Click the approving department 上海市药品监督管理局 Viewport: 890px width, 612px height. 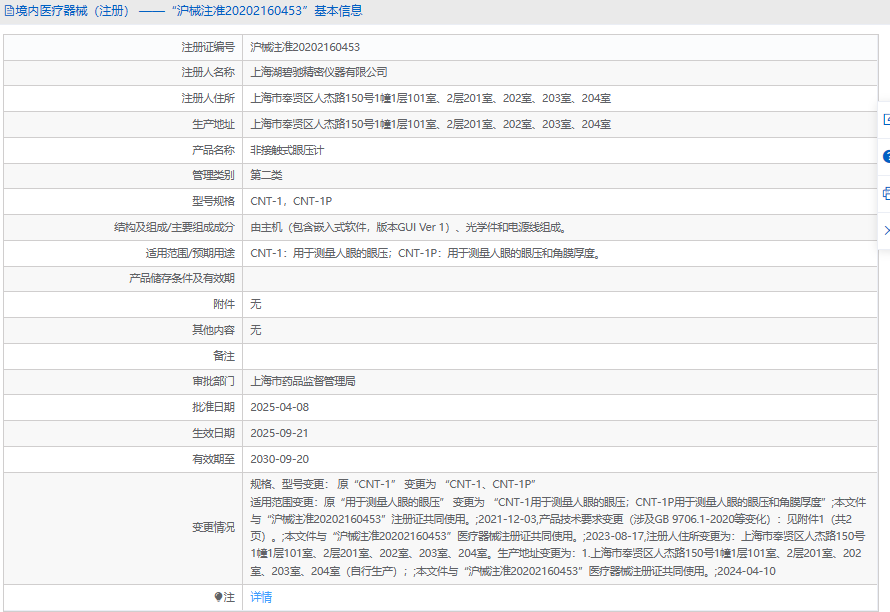(x=302, y=381)
